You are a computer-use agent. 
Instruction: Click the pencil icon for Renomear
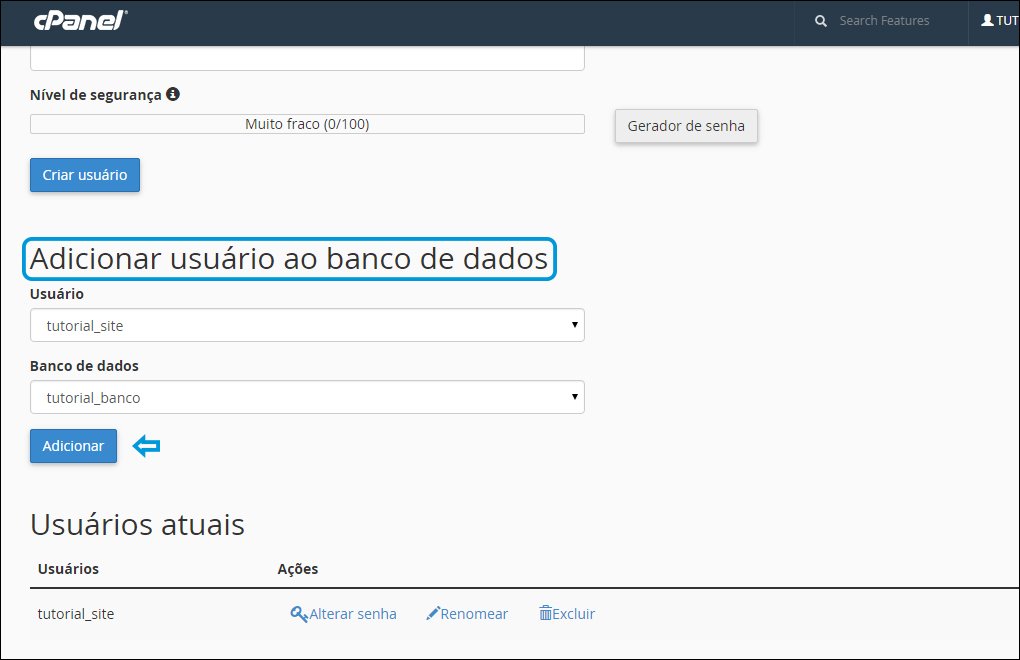click(433, 613)
